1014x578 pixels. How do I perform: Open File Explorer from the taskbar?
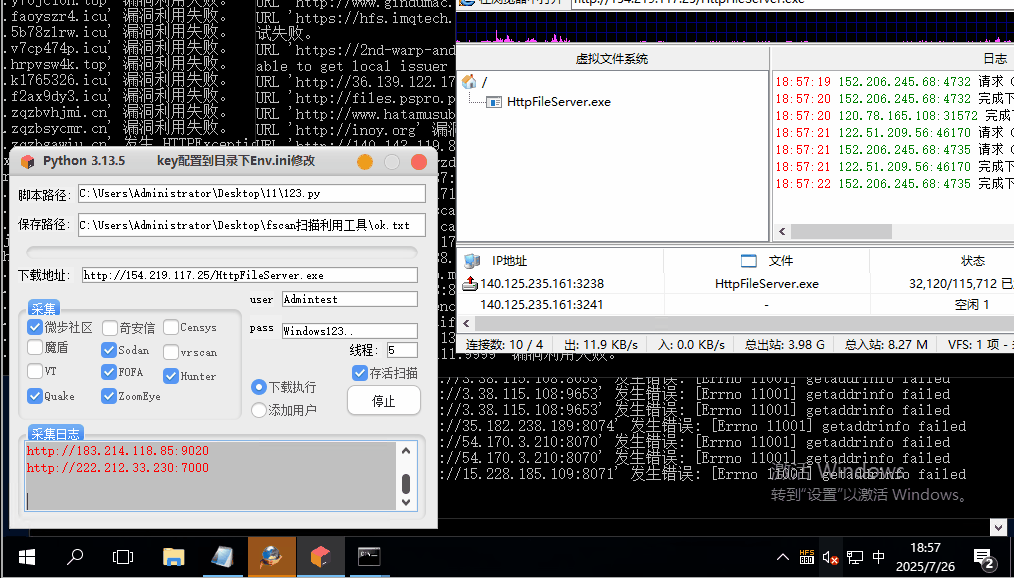(x=173, y=557)
